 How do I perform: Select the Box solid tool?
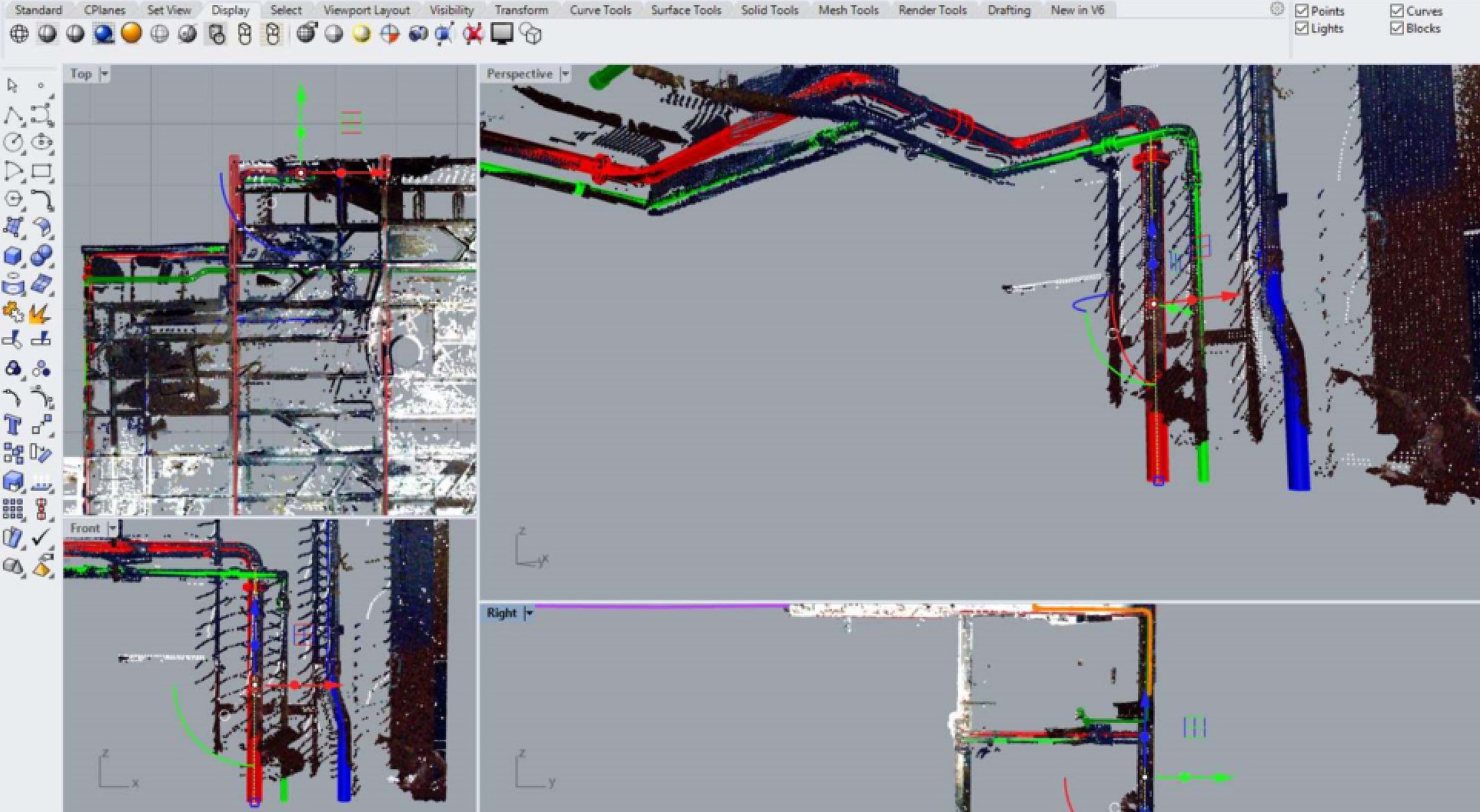tap(13, 256)
